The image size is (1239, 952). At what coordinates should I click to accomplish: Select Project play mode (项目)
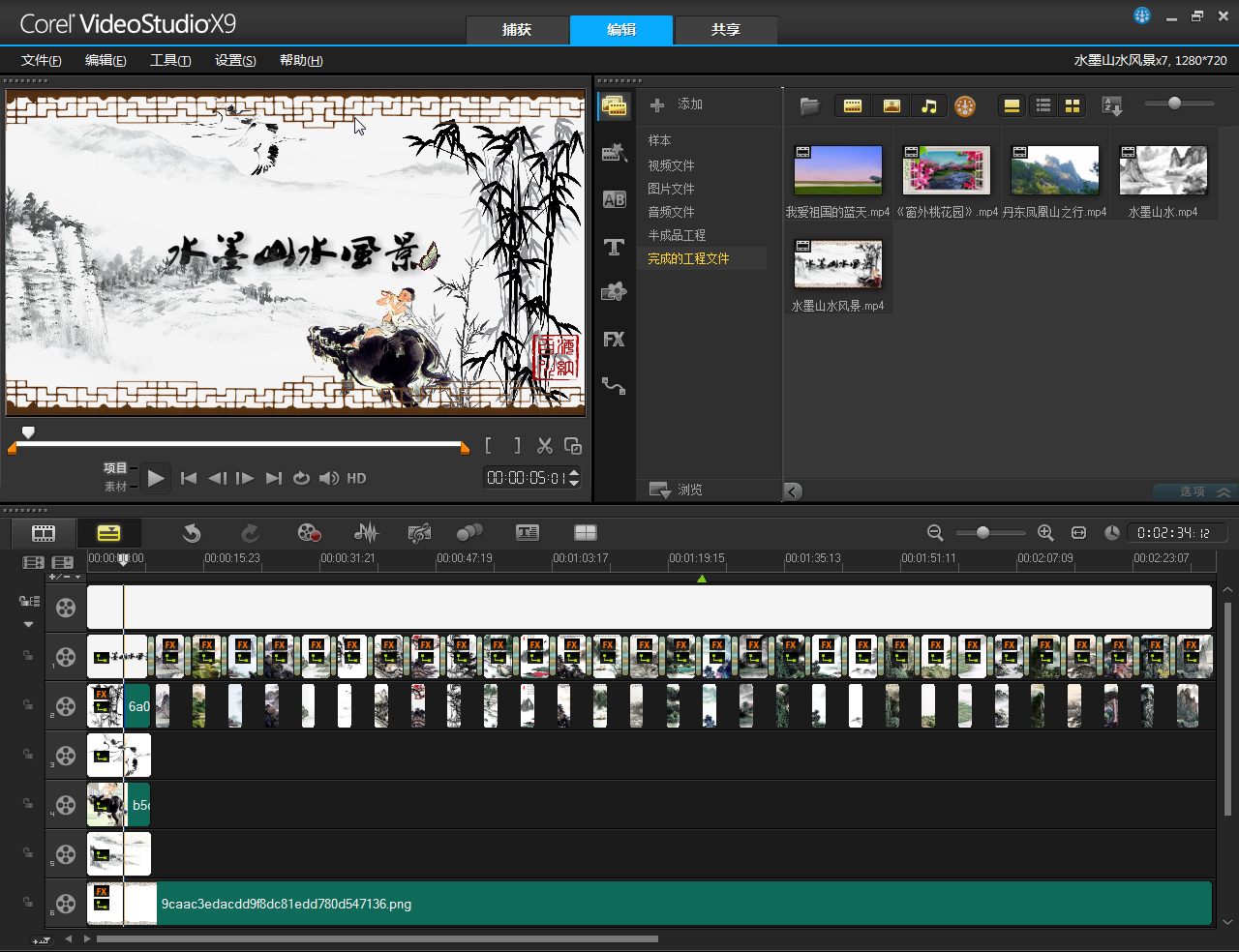tap(115, 468)
